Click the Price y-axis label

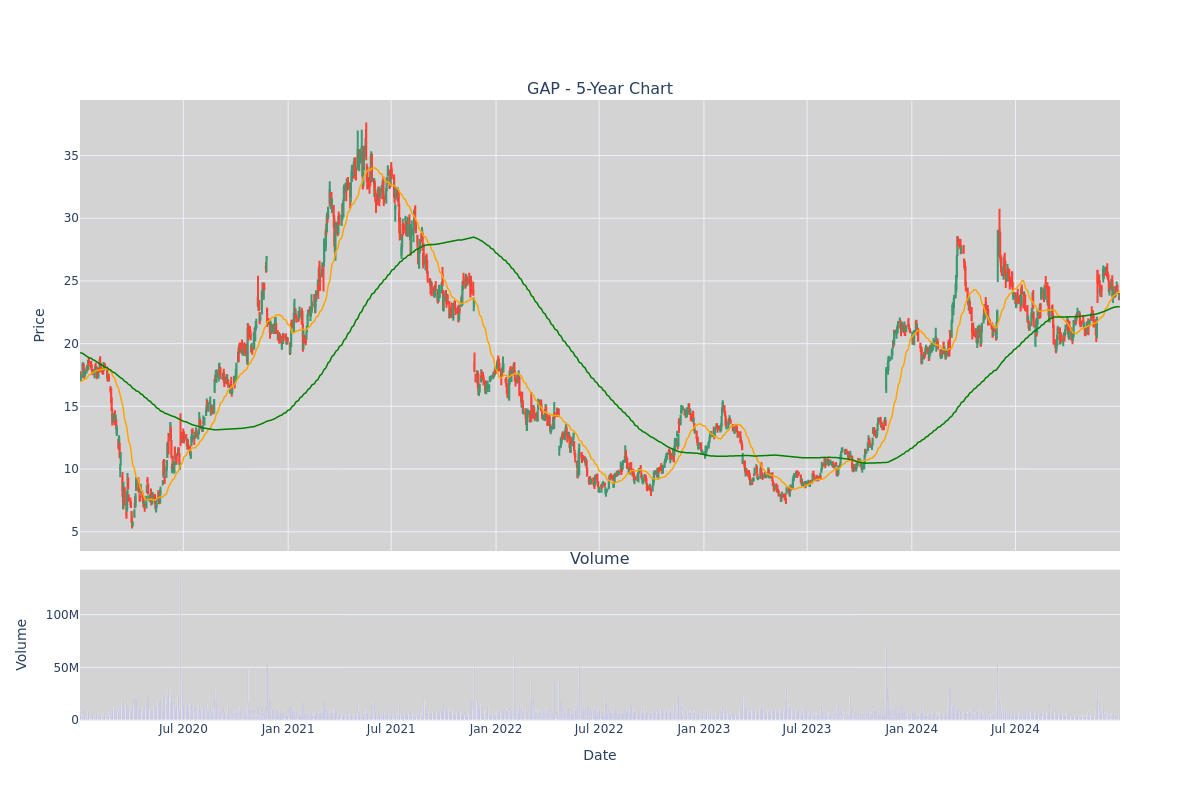(40, 325)
